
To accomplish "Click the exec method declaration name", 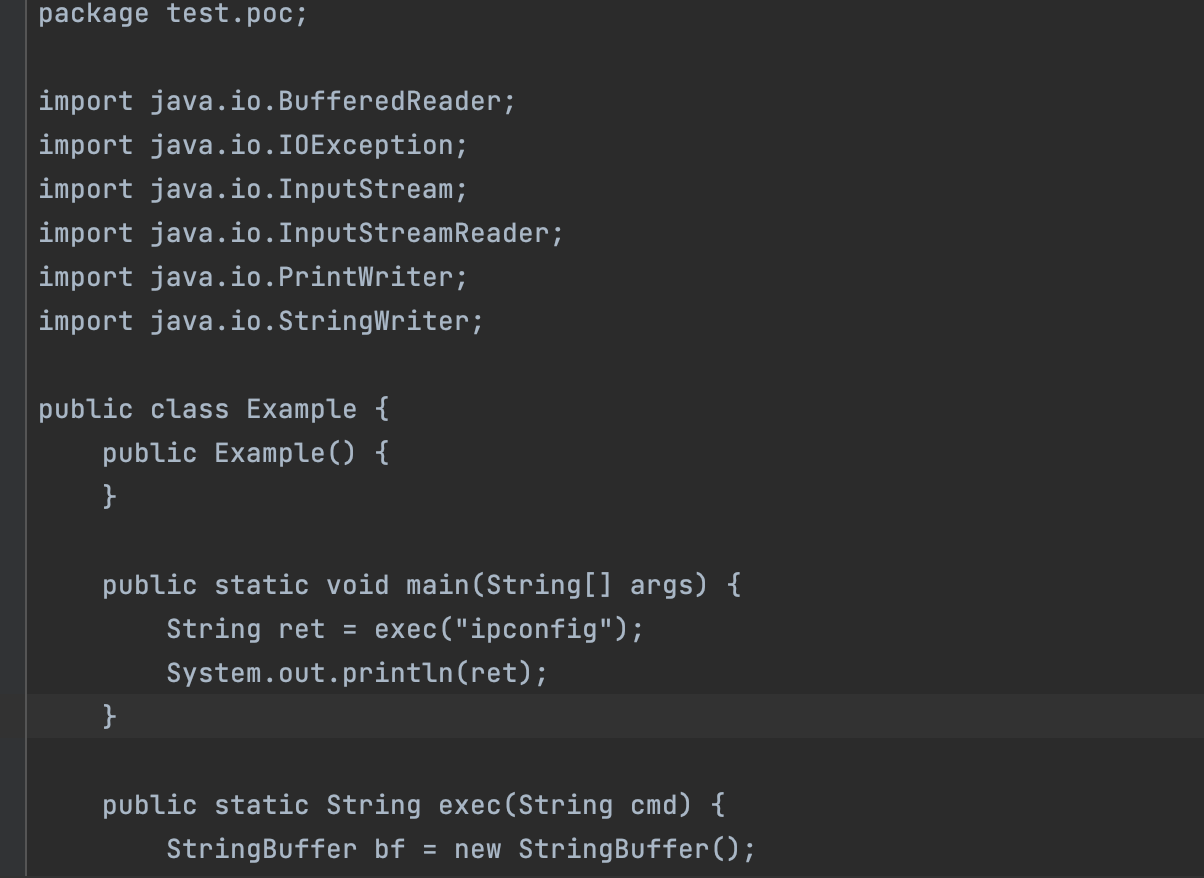I will point(469,805).
